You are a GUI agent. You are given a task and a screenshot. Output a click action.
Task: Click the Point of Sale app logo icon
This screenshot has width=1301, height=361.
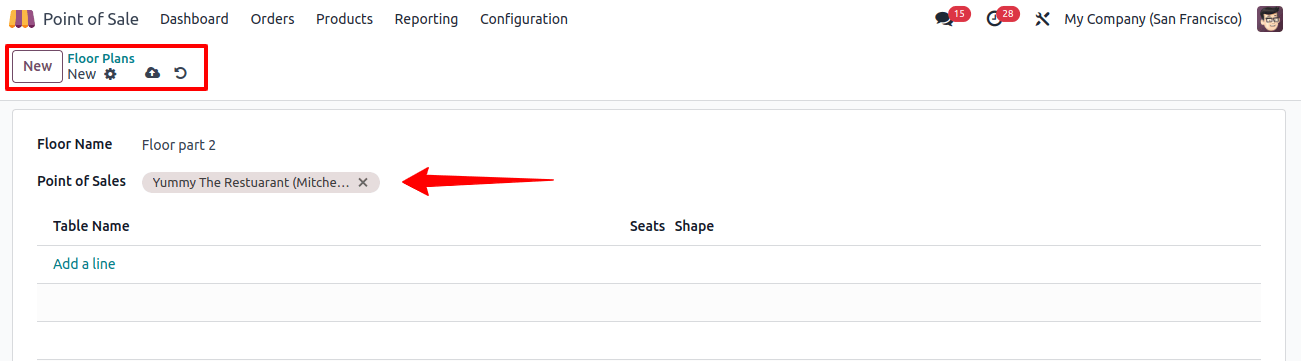tap(22, 19)
